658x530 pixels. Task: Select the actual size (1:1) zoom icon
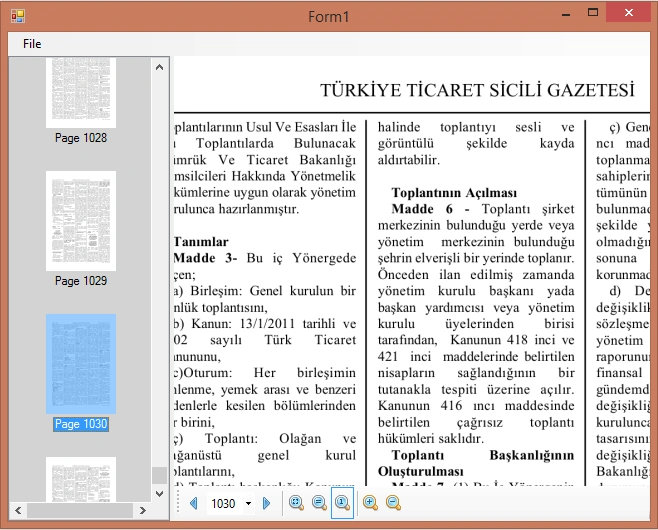coord(342,502)
